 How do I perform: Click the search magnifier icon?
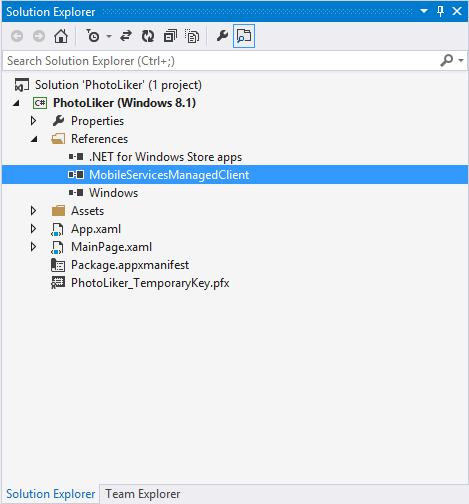pos(447,61)
